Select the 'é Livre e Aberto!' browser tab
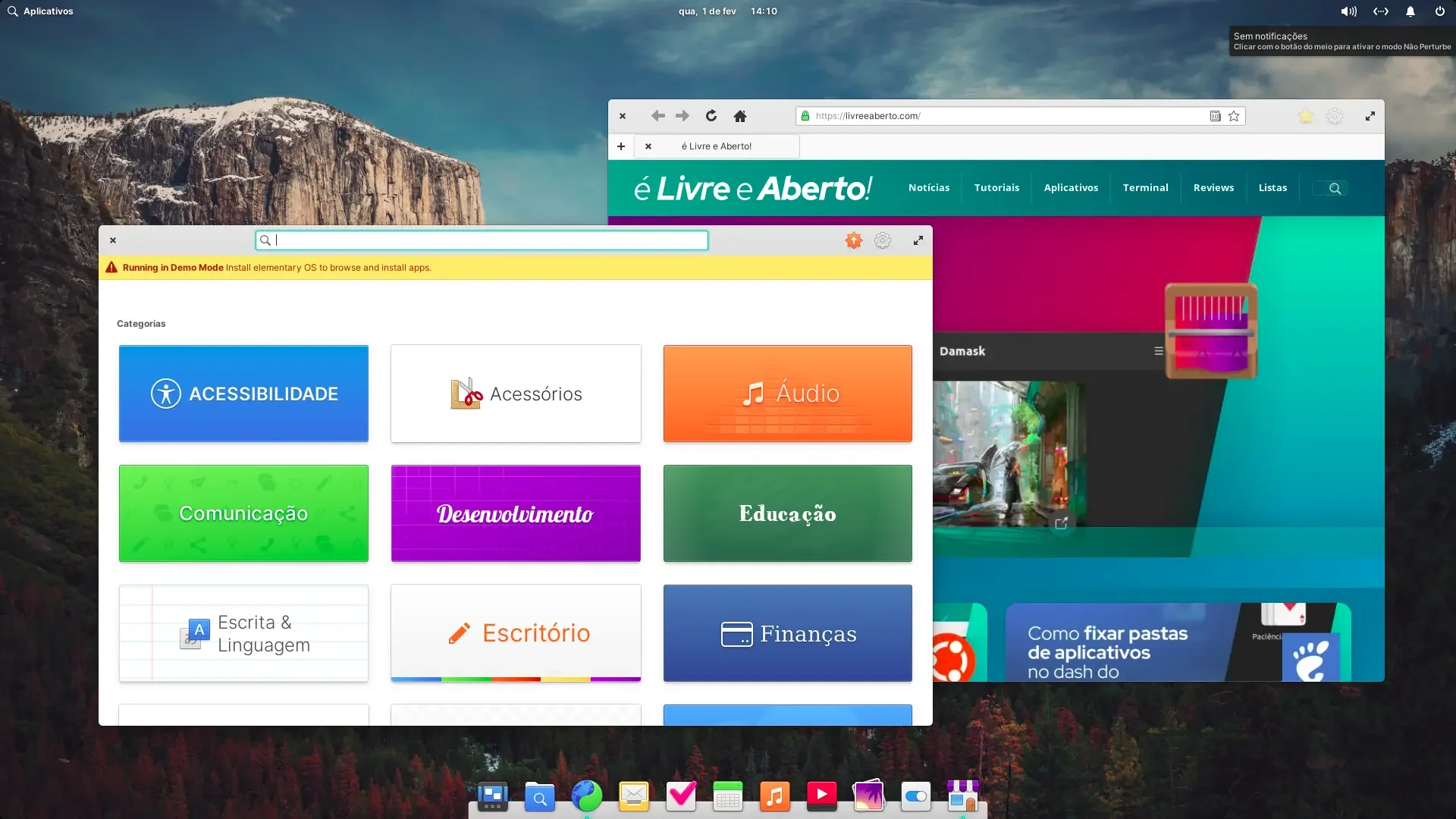1456x819 pixels. (x=717, y=146)
